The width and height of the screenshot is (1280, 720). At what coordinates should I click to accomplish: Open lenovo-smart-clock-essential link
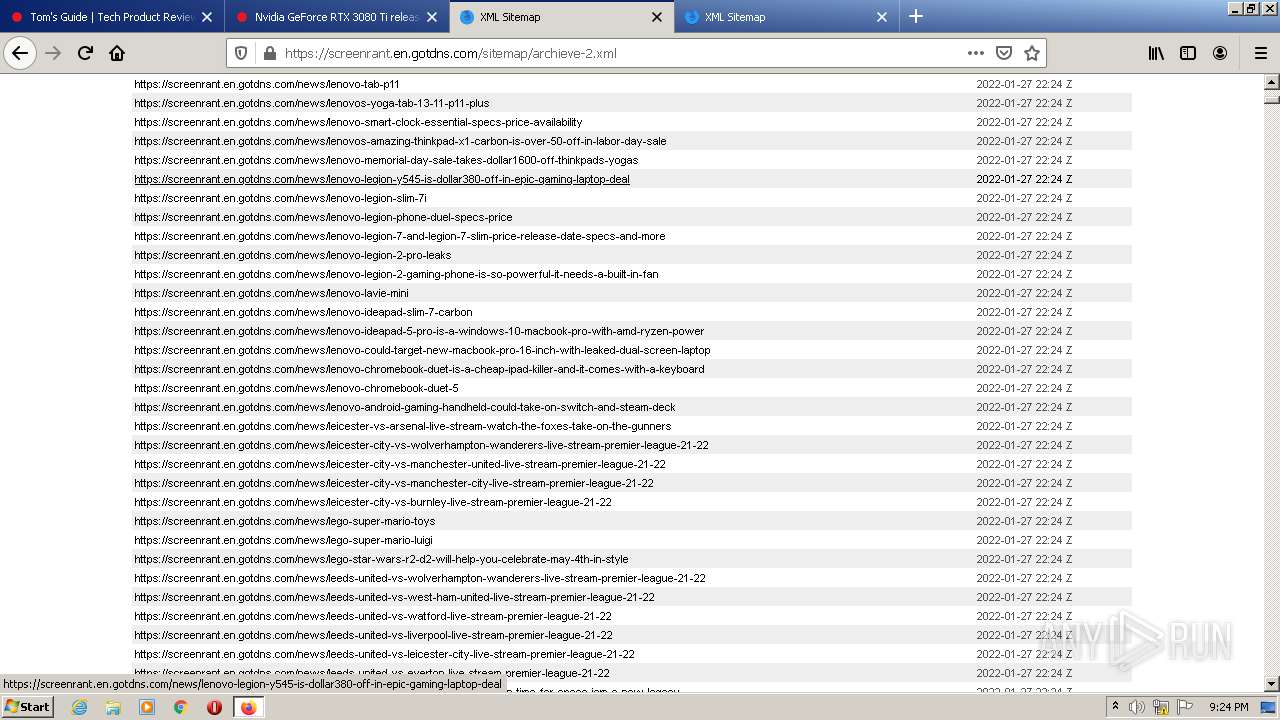coord(358,122)
